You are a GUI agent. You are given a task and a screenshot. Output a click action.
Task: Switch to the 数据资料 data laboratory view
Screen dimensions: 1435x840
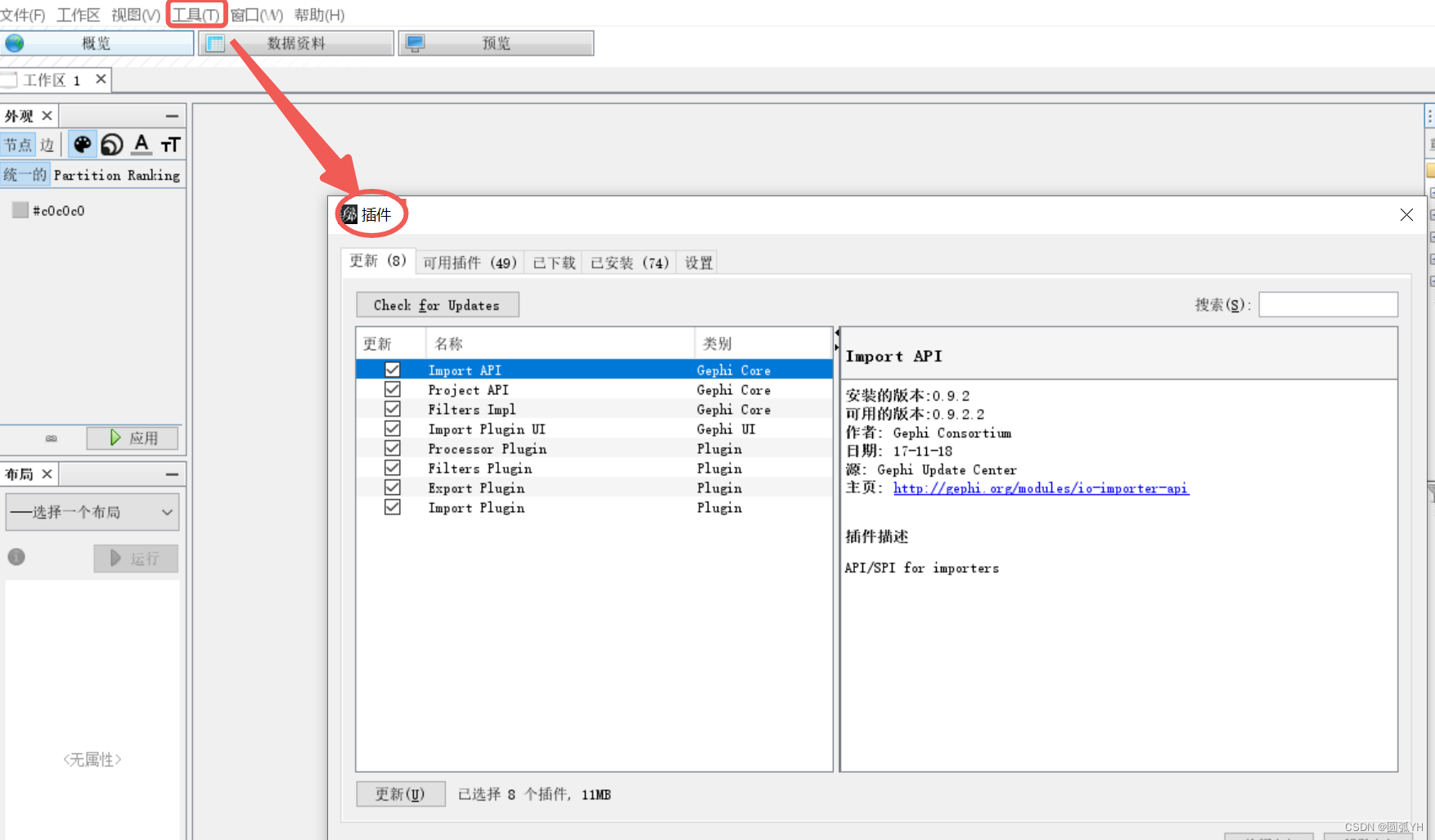(x=296, y=43)
